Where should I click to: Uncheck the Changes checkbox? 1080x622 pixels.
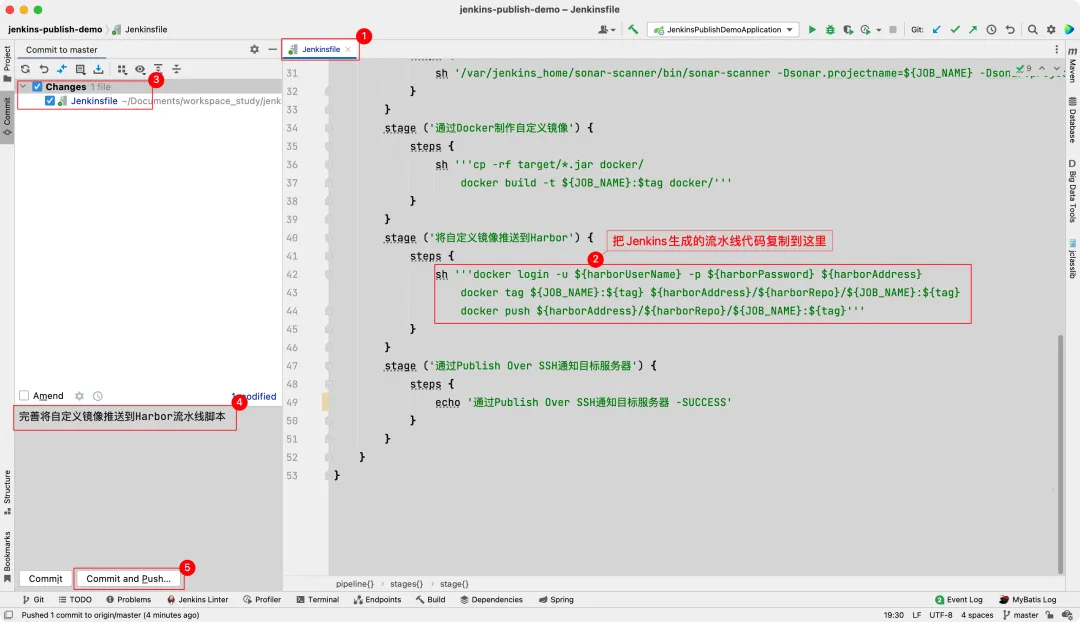tap(37, 87)
